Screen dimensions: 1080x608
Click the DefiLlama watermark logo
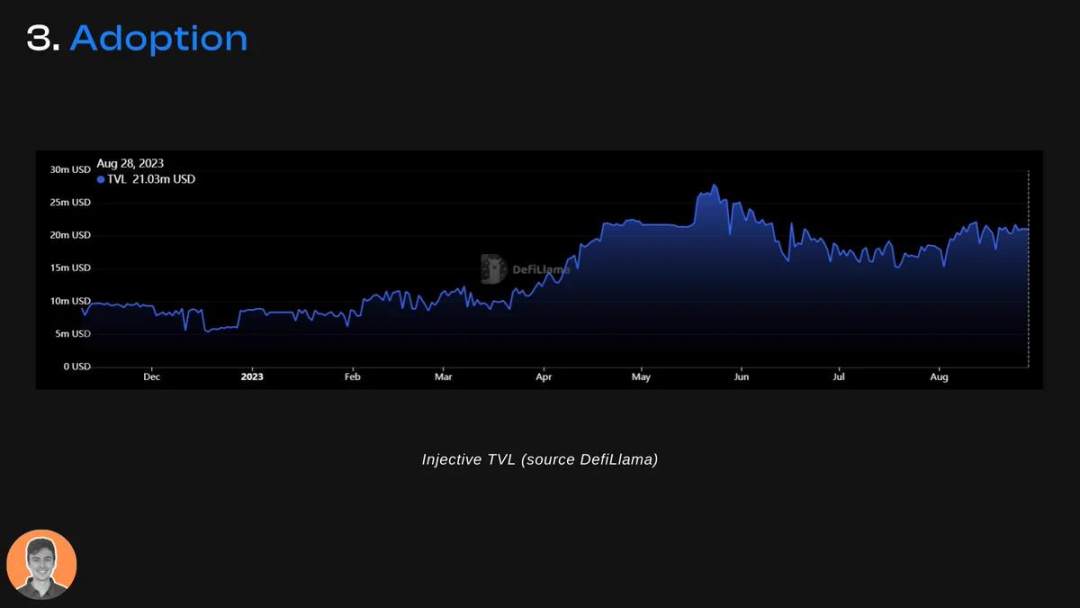point(525,269)
